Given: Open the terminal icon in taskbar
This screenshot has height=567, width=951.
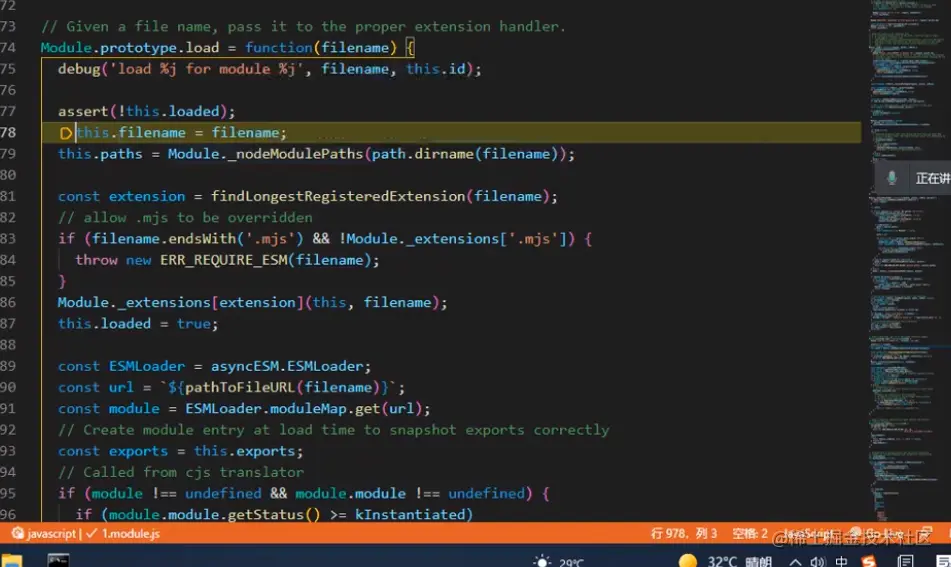Looking at the screenshot, I should (x=58, y=560).
